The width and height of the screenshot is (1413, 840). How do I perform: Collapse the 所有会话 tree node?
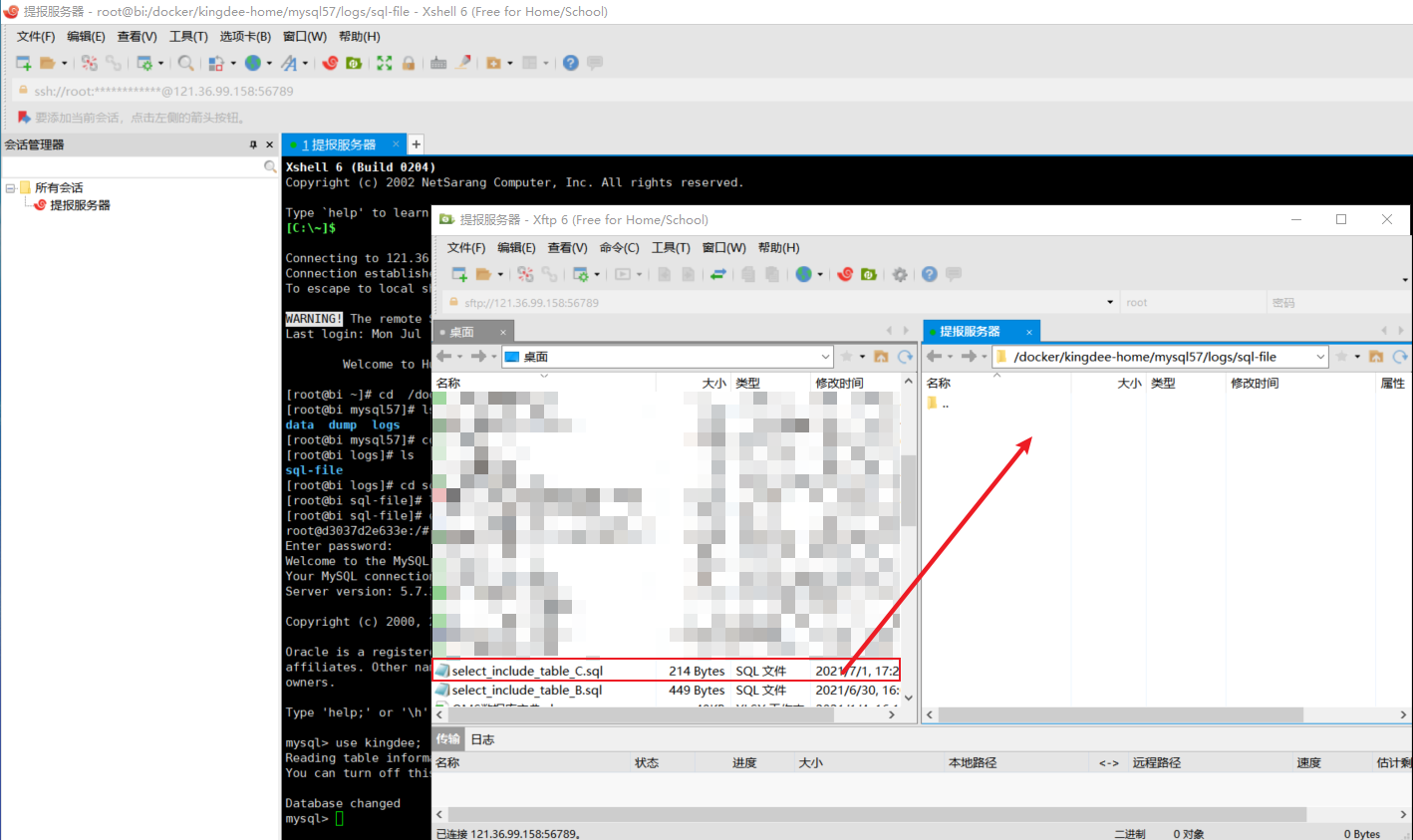(x=10, y=187)
